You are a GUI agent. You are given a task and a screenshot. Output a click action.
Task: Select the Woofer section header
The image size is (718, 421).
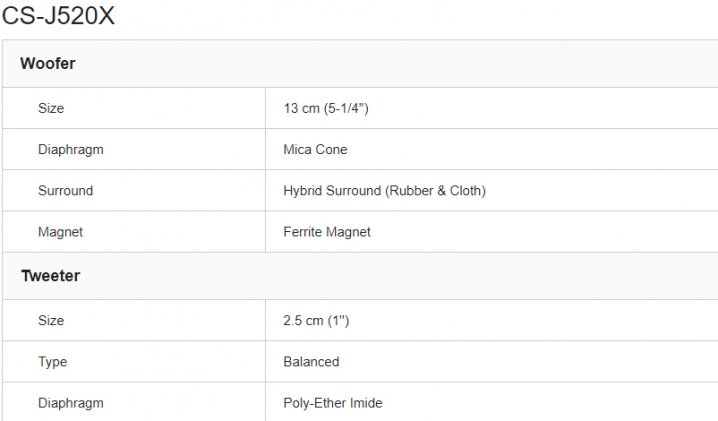coord(360,64)
